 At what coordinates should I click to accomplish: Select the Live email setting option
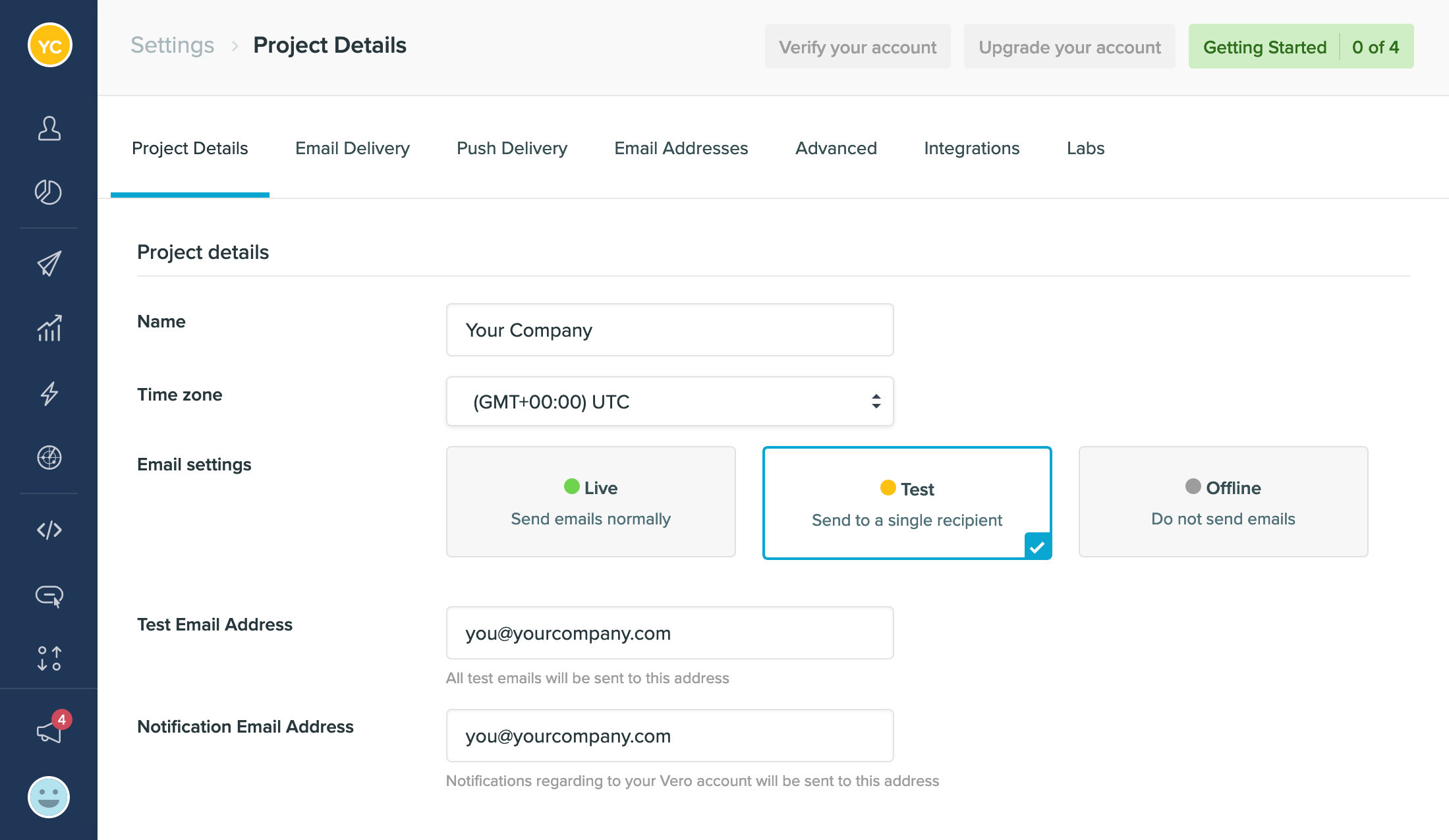590,502
